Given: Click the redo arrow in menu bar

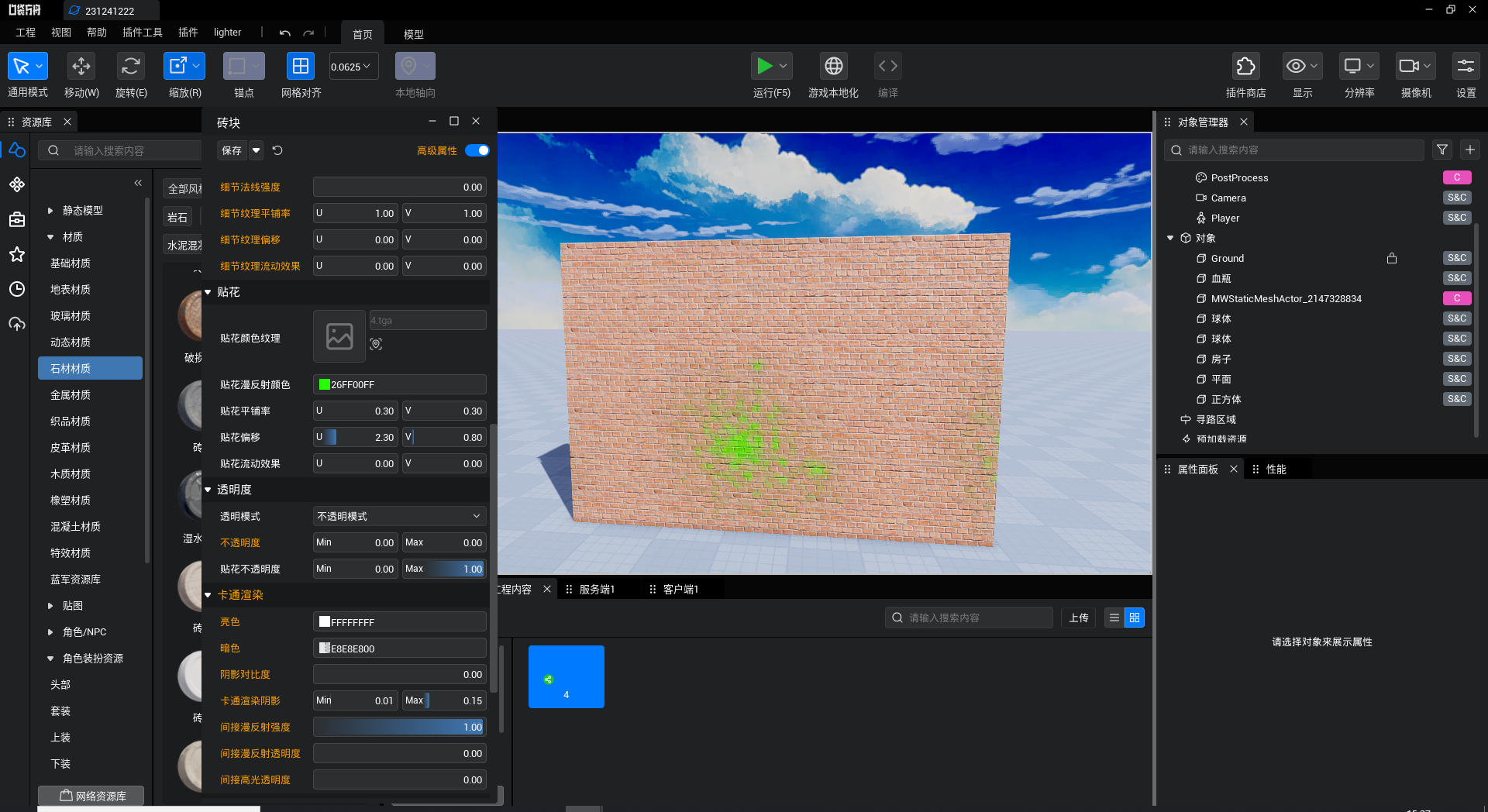Looking at the screenshot, I should 308,33.
